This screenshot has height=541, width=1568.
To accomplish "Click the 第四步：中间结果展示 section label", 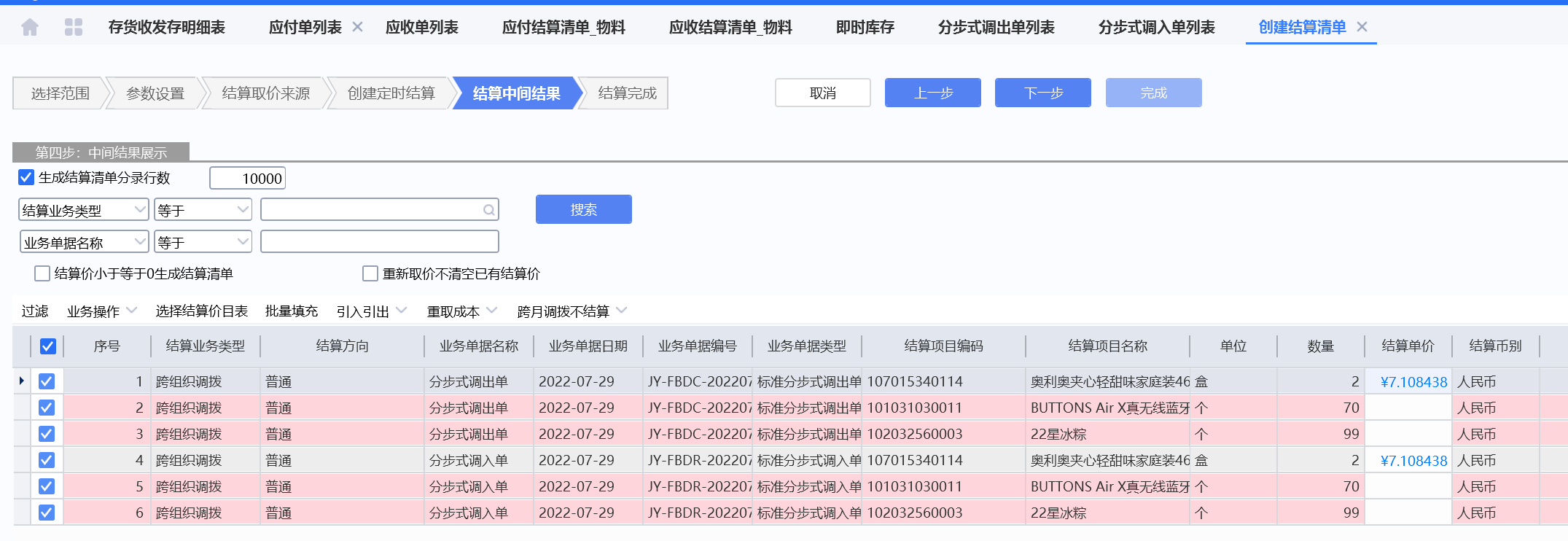I will [x=101, y=152].
